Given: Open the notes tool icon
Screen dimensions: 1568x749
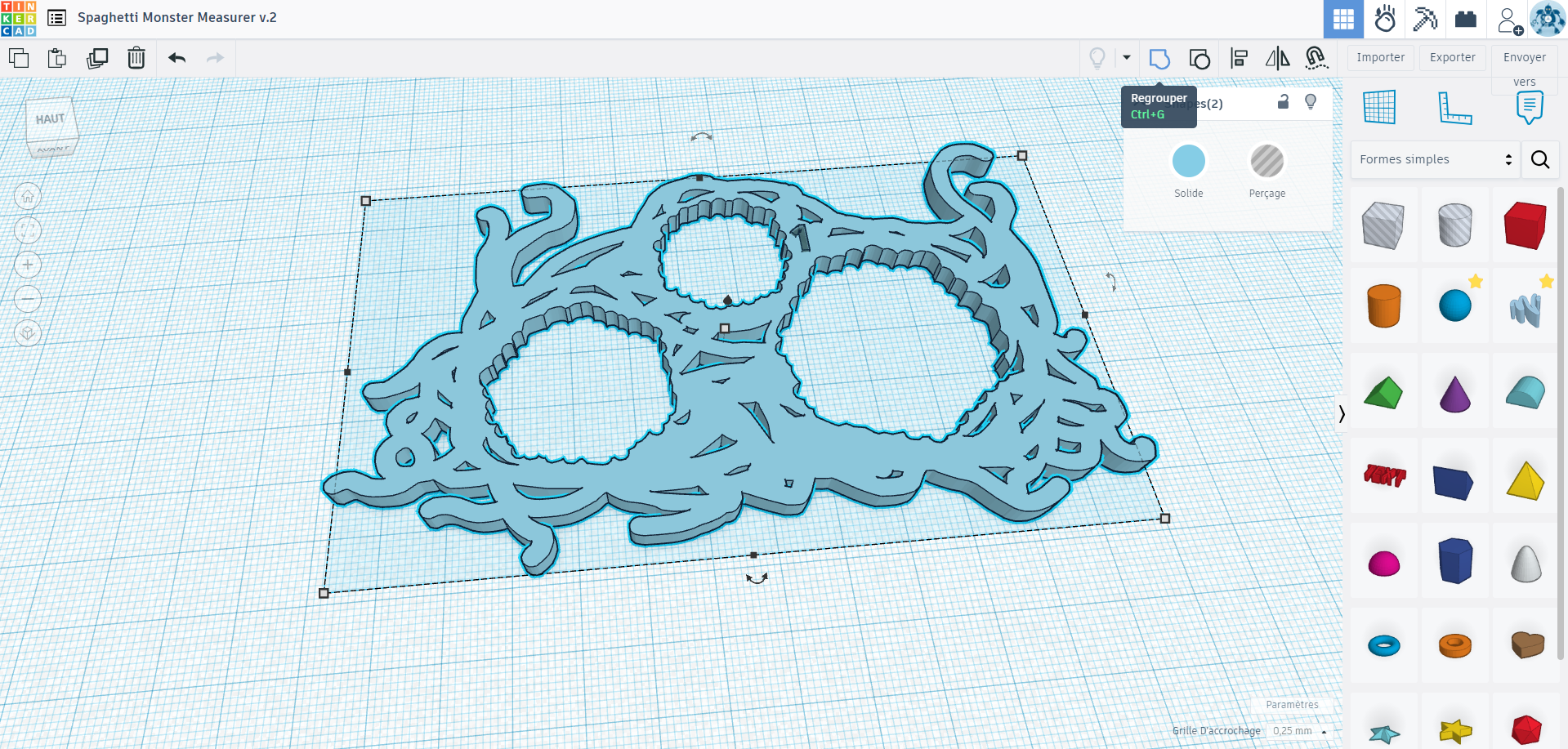Looking at the screenshot, I should tap(1530, 108).
